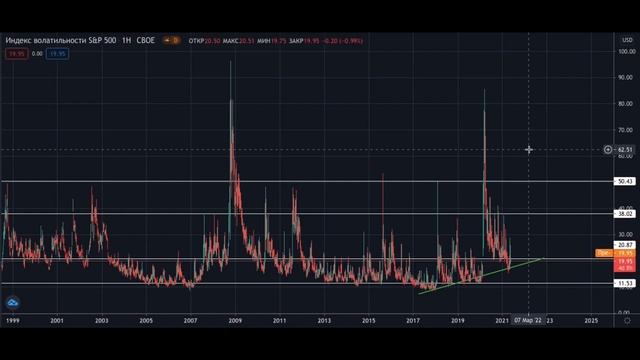640x360 pixels.
Task: Select the 20.87 horizontal line label
Action: tap(624, 245)
